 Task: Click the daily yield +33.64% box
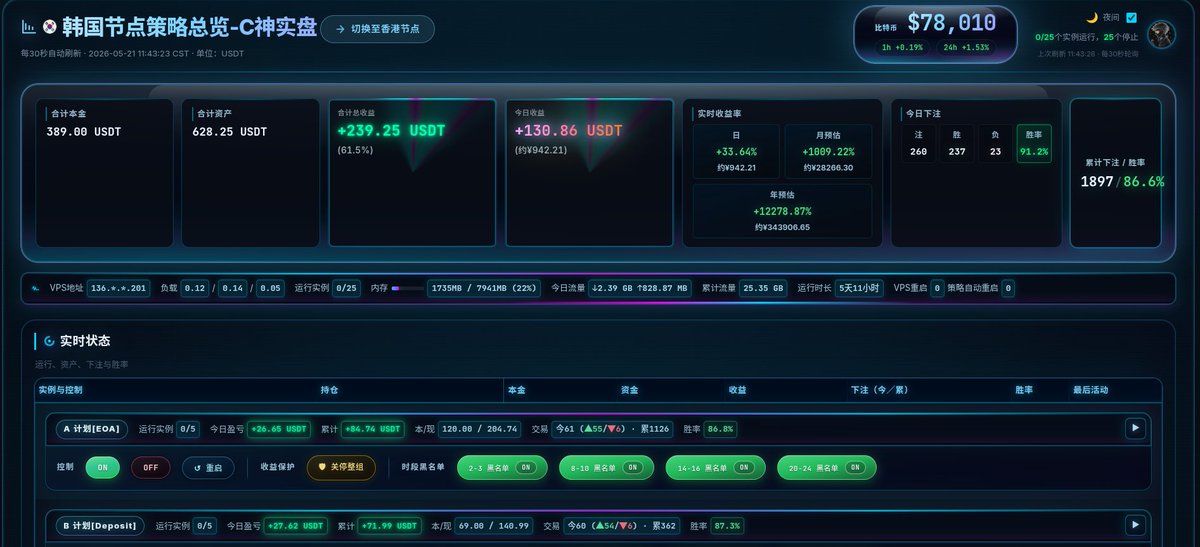coord(736,151)
